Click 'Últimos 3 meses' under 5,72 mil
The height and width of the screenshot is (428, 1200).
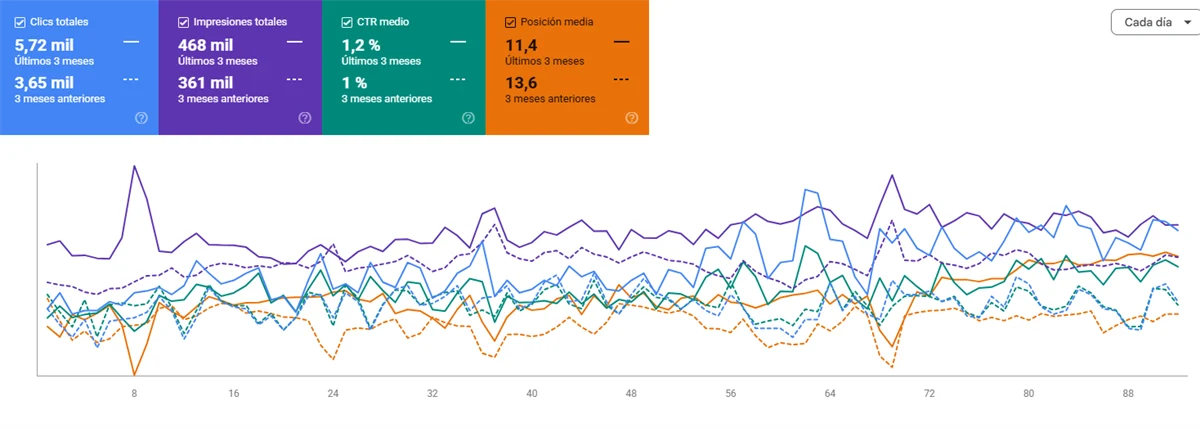point(54,61)
